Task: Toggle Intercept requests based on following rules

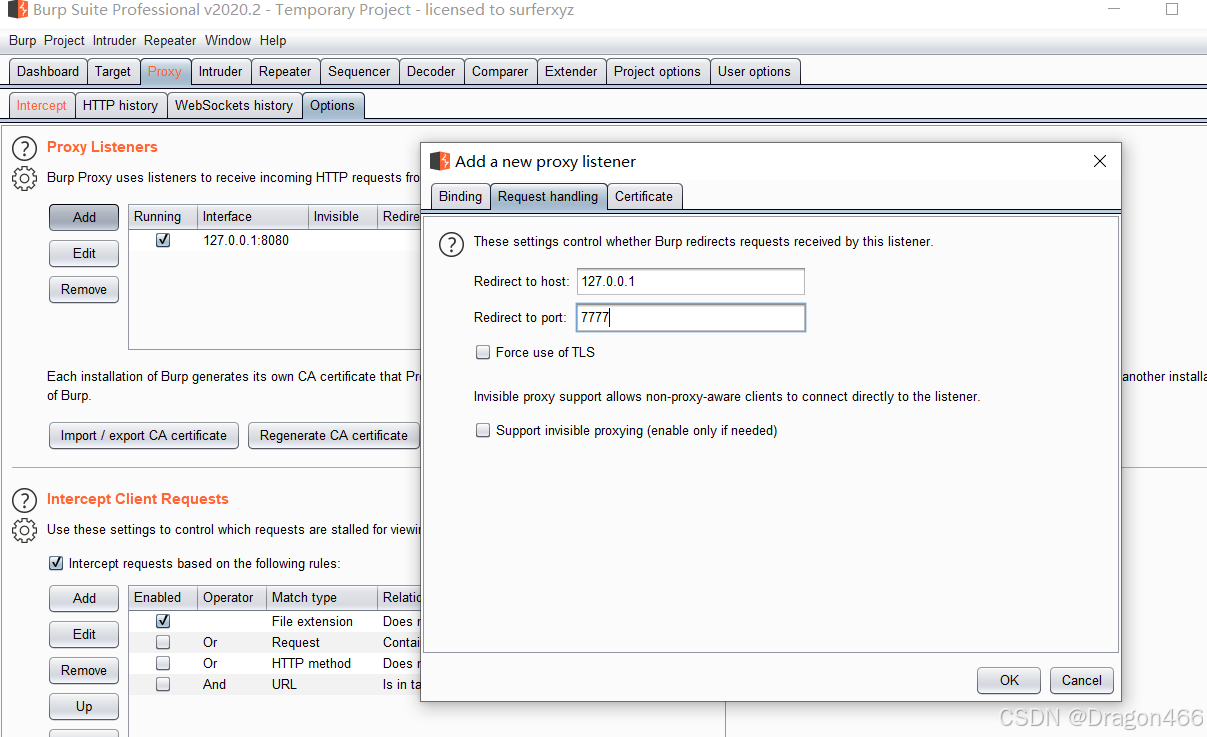Action: [56, 563]
